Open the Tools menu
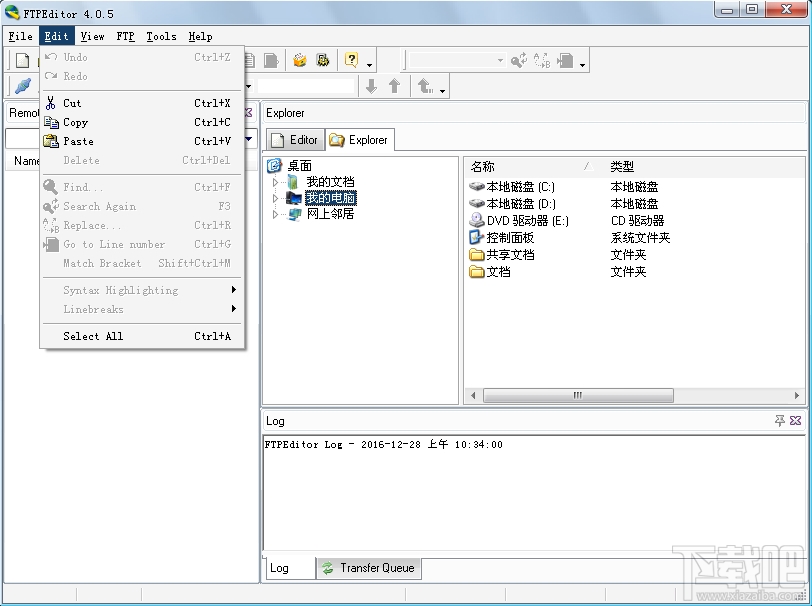The width and height of the screenshot is (812, 606). coord(161,36)
